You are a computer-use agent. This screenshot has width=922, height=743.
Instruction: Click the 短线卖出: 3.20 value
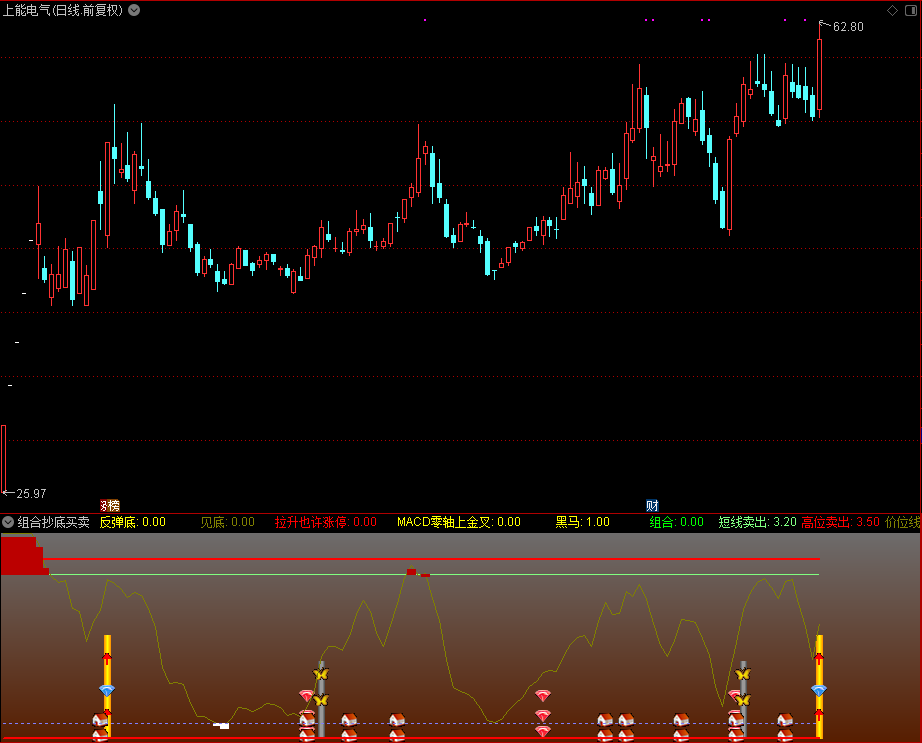pos(757,522)
